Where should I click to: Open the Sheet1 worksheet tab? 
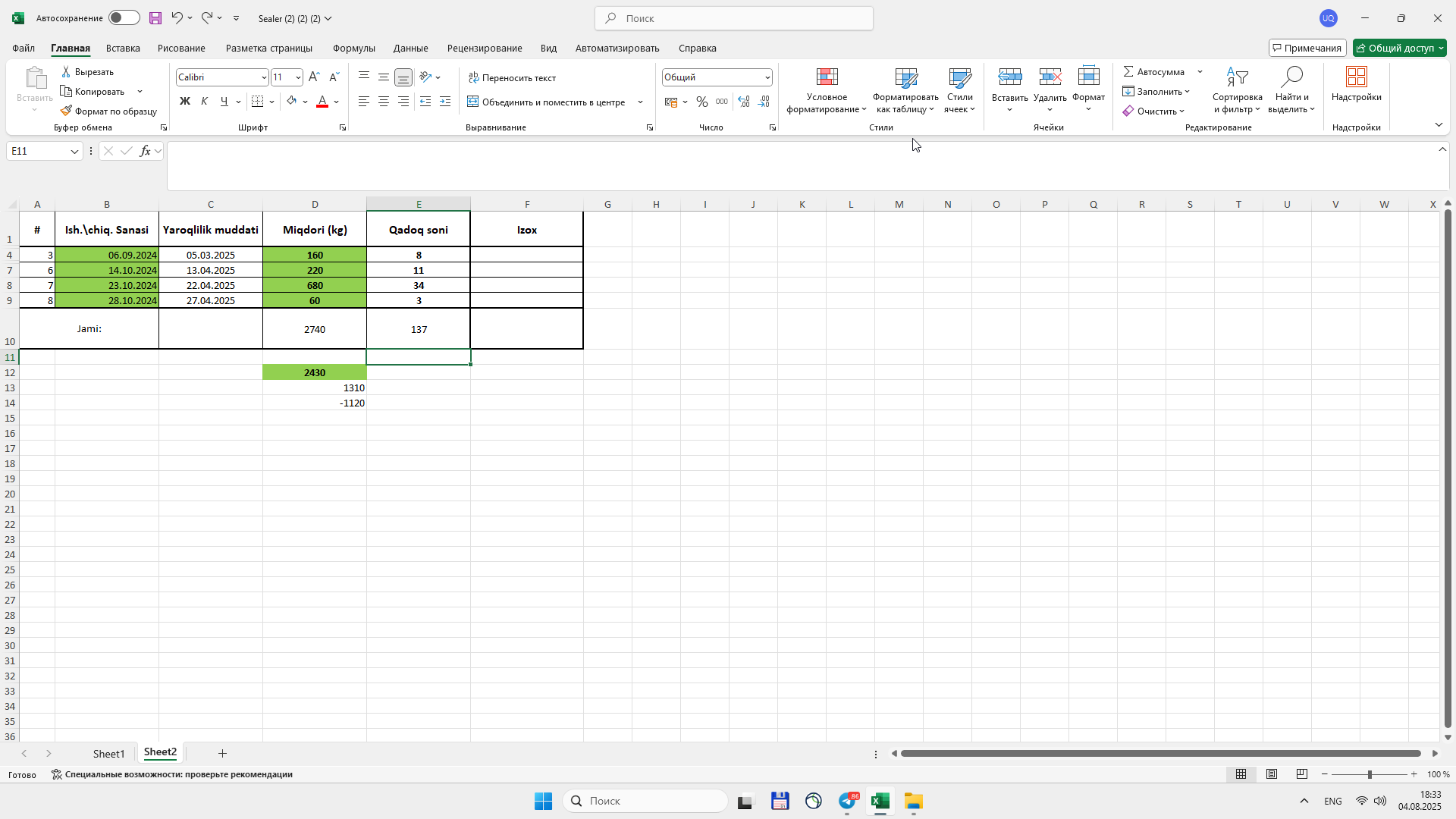coord(108,753)
